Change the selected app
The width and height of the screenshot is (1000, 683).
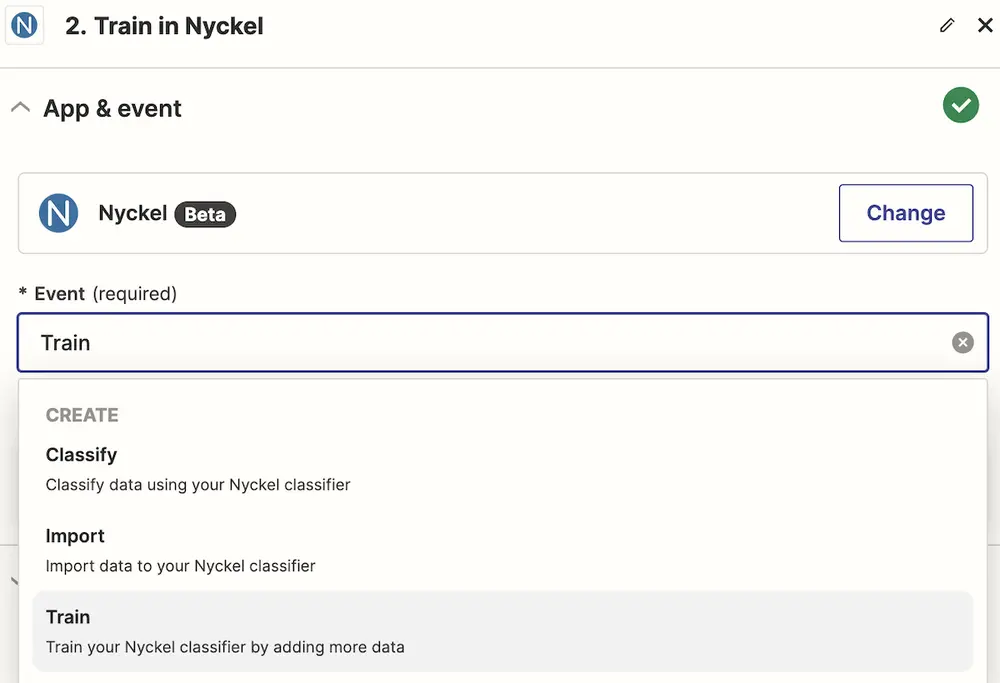(x=906, y=213)
